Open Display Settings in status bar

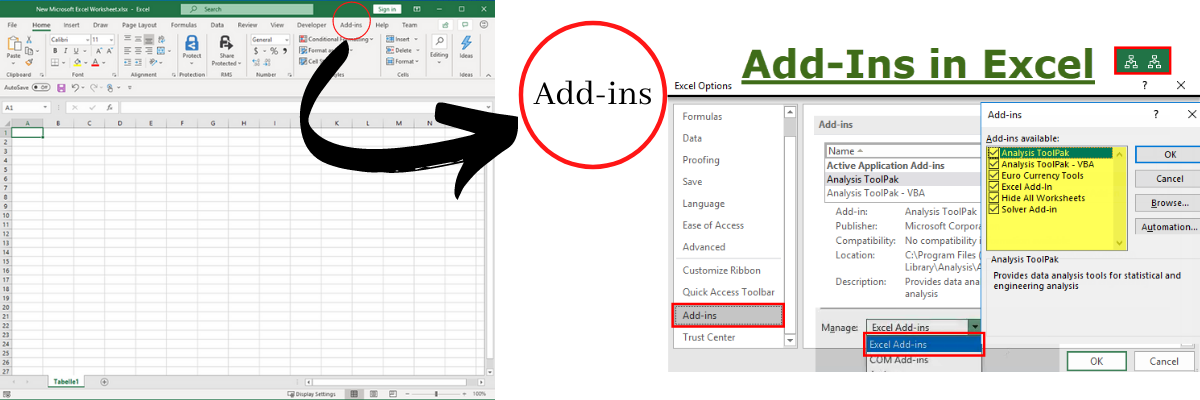click(312, 394)
